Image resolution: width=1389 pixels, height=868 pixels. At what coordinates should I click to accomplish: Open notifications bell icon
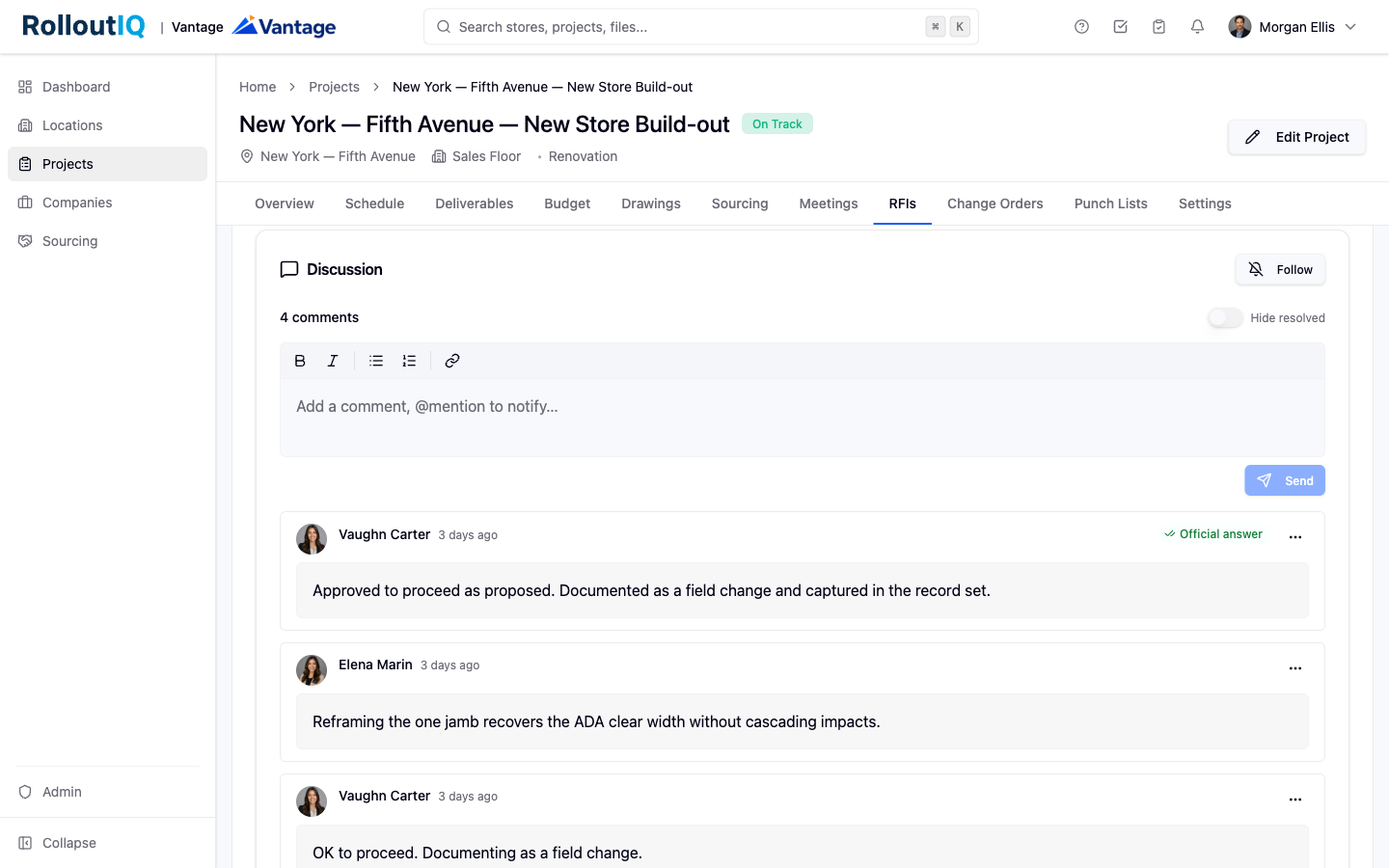1197,27
